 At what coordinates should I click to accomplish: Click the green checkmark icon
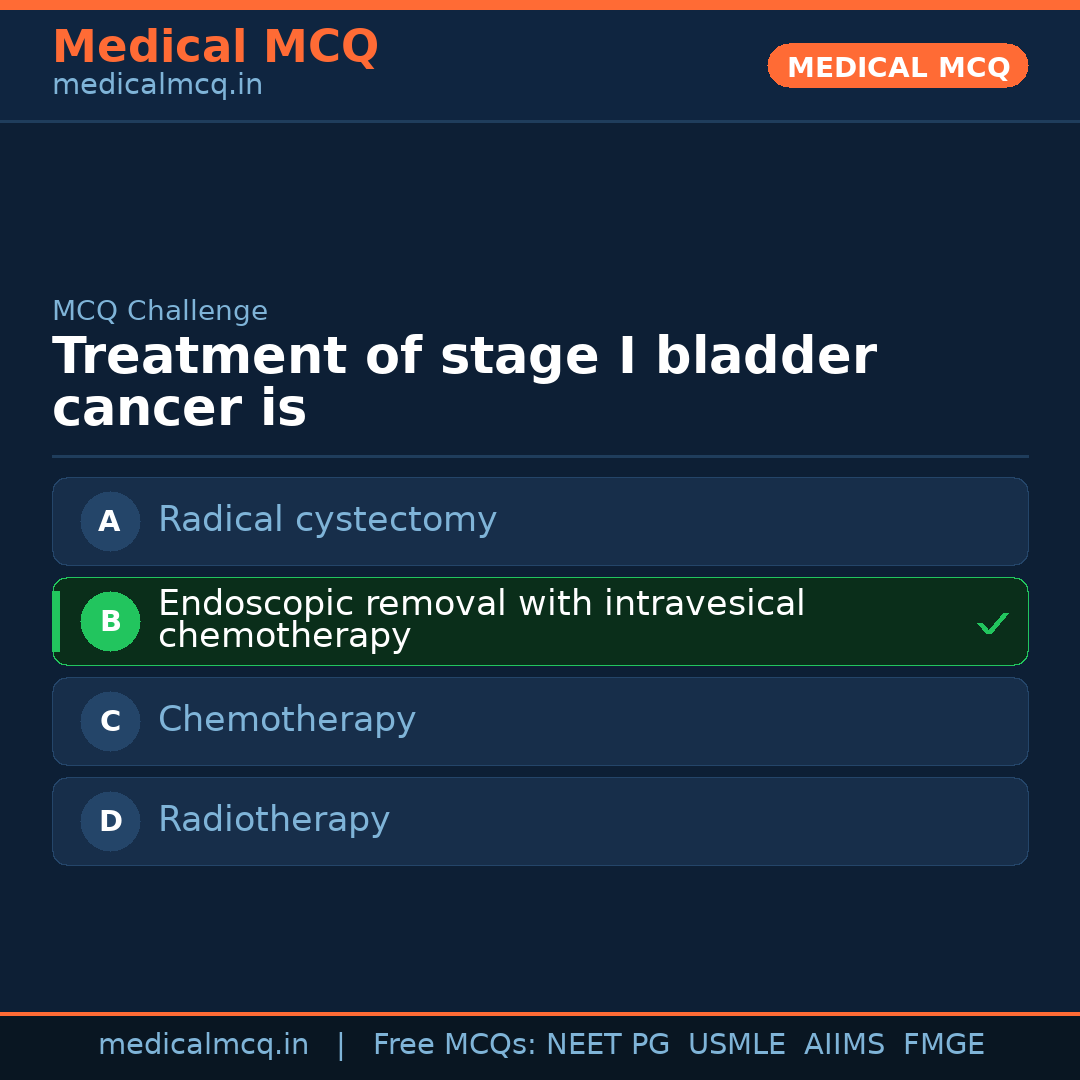pos(992,624)
